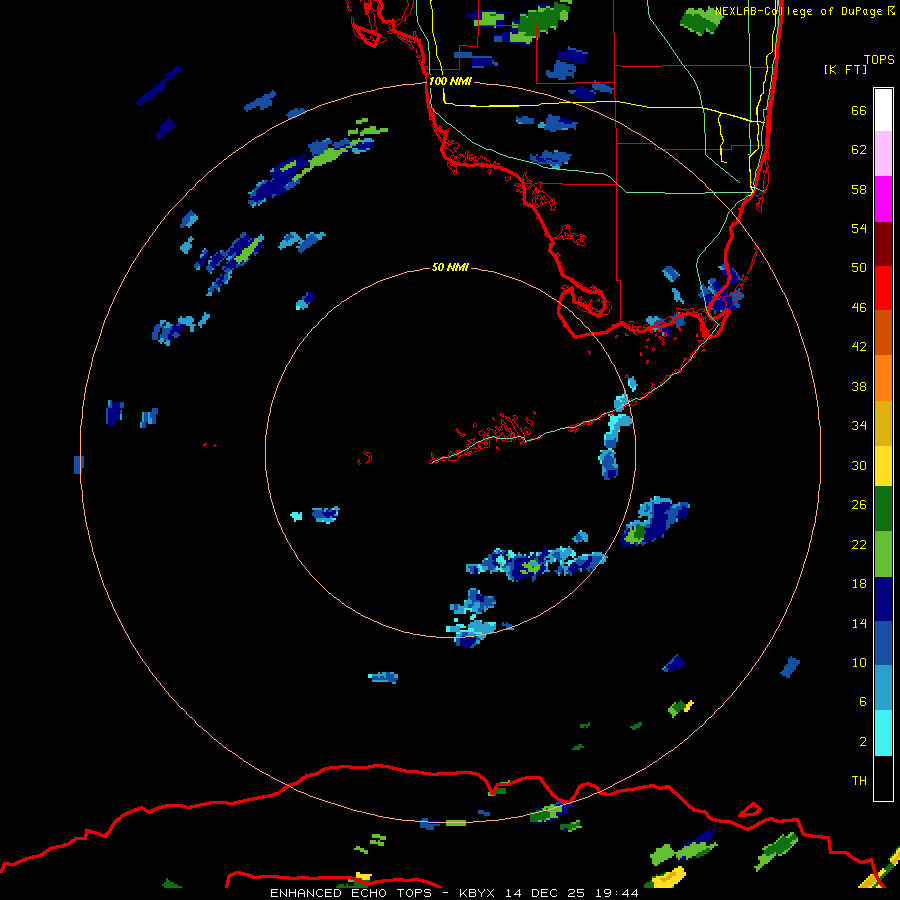
Task: Select the bright red legend swatch
Action: pyautogui.click(x=883, y=288)
